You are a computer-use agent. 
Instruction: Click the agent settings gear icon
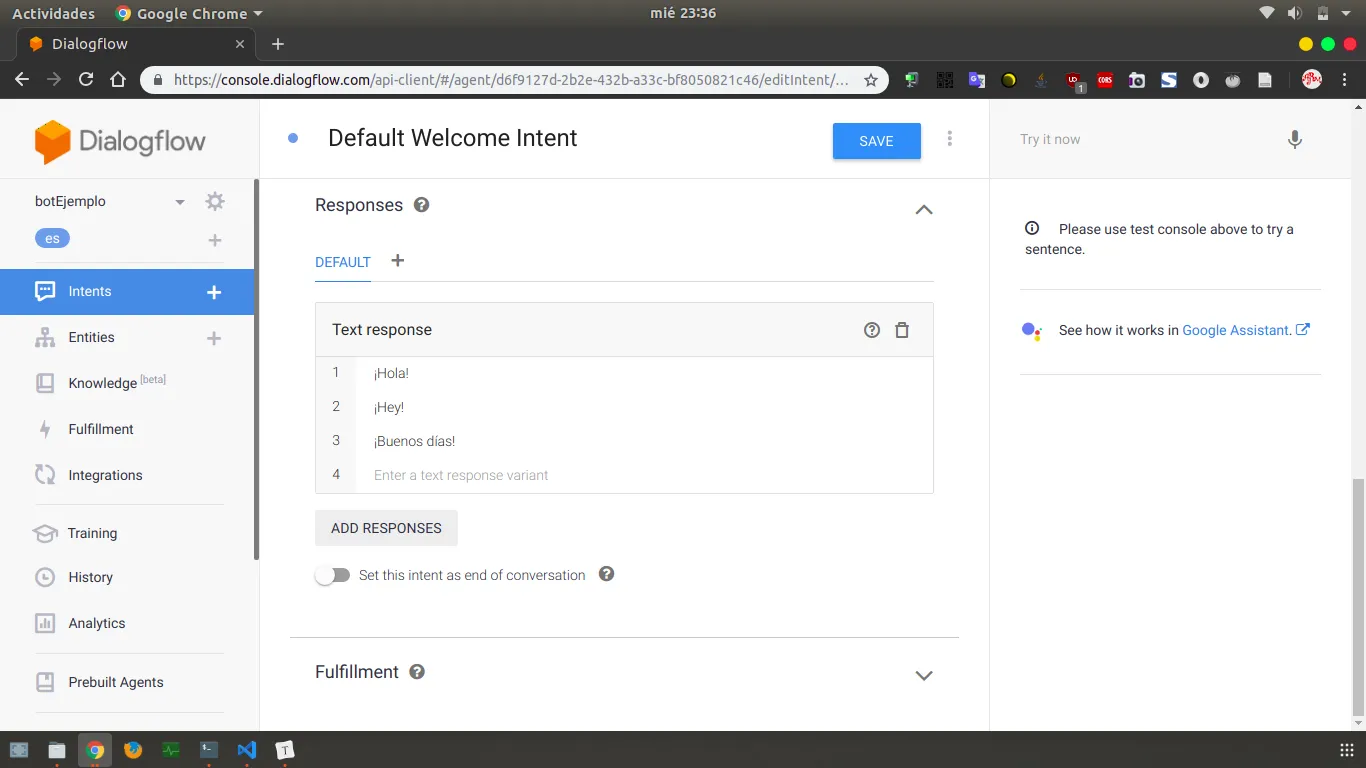214,200
